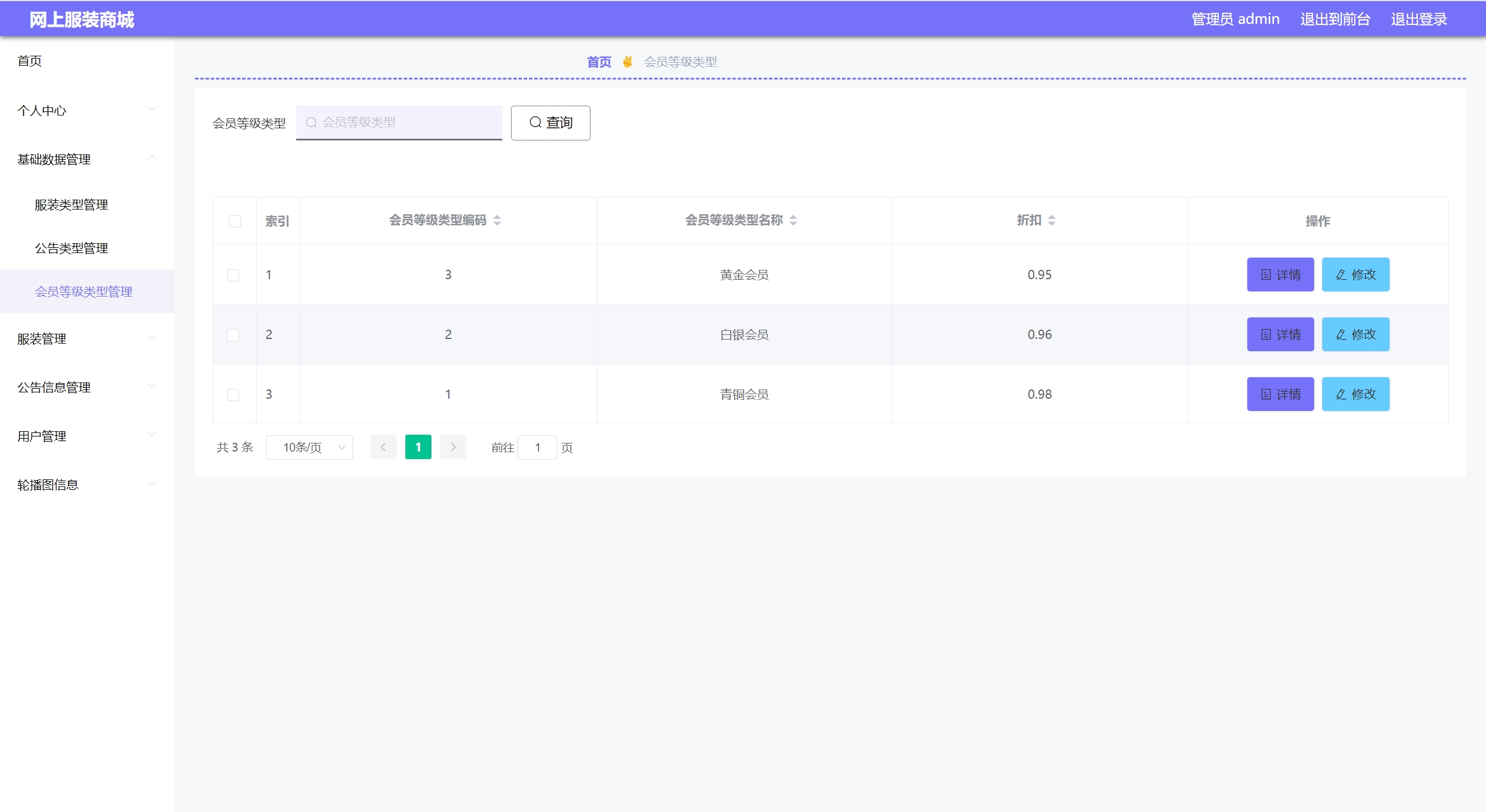Sort by 会员等级类型编码 column arrows

497,221
